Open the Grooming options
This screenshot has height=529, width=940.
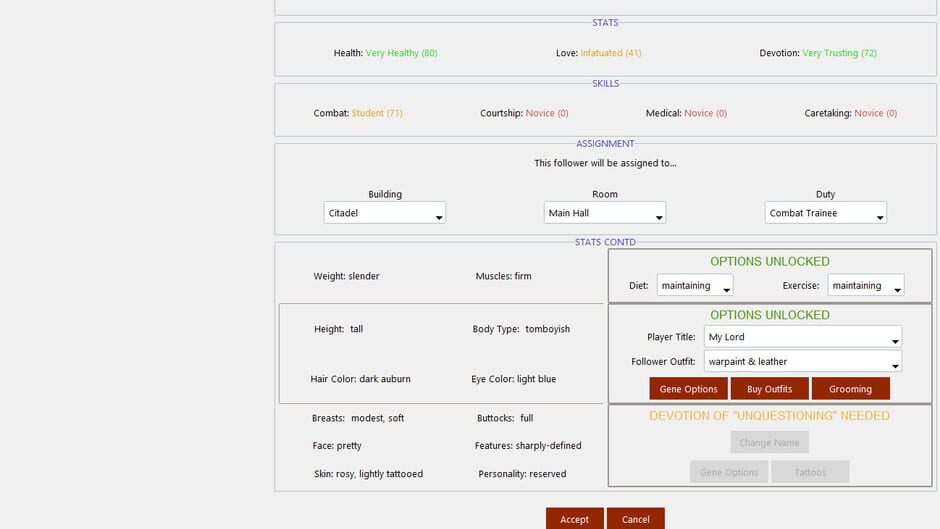tap(850, 389)
